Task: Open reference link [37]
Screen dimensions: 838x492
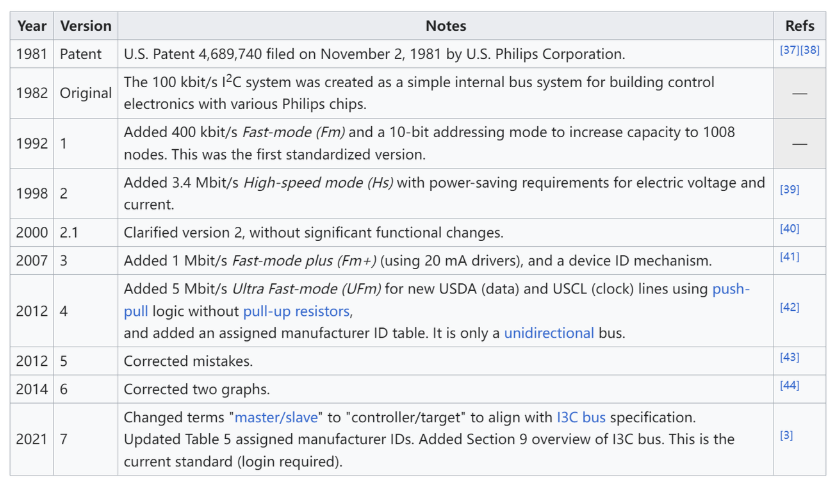Action: [x=789, y=50]
